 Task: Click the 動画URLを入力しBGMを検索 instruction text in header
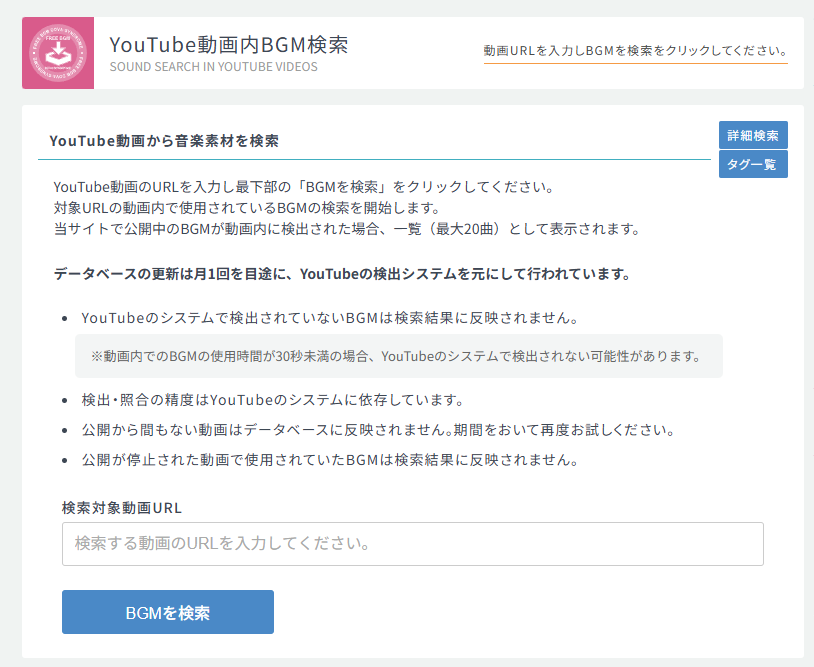point(635,50)
